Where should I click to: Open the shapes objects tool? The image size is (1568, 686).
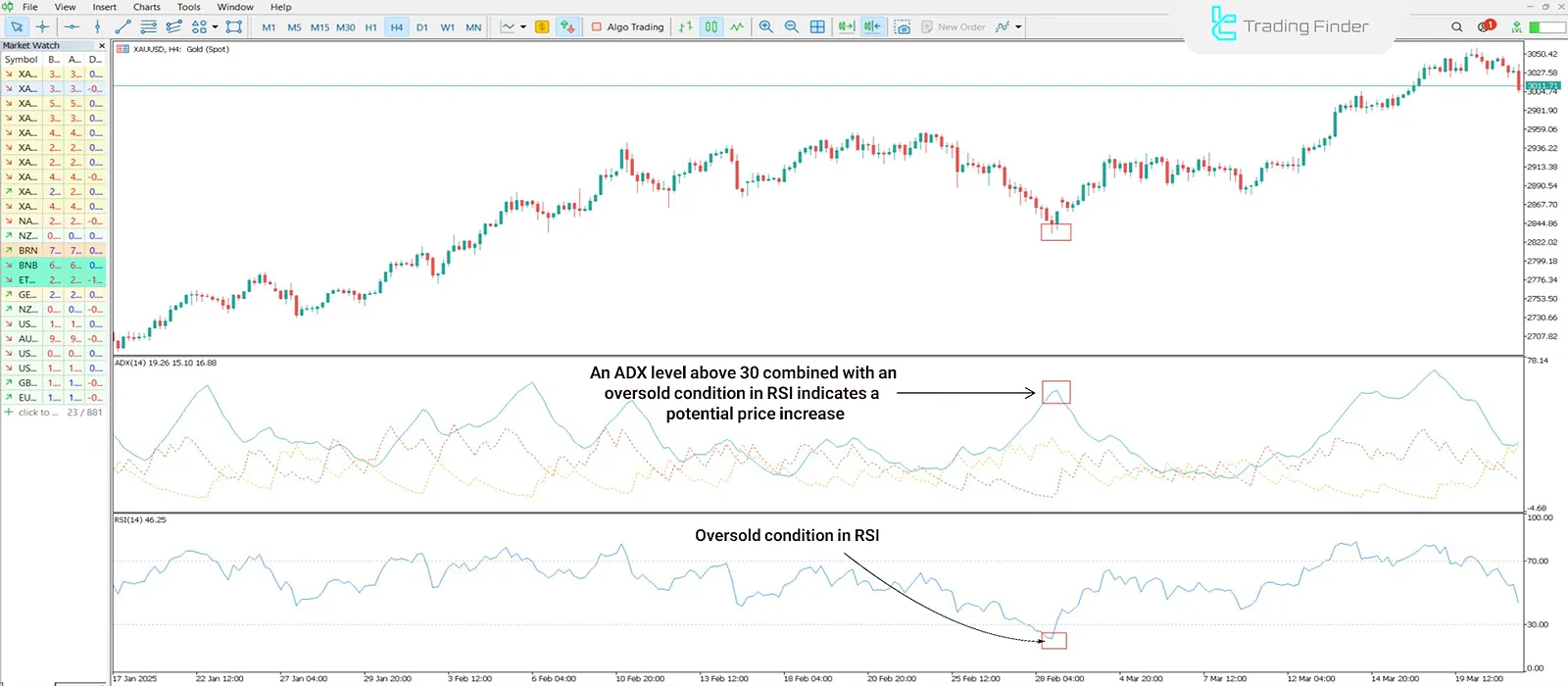(x=199, y=26)
